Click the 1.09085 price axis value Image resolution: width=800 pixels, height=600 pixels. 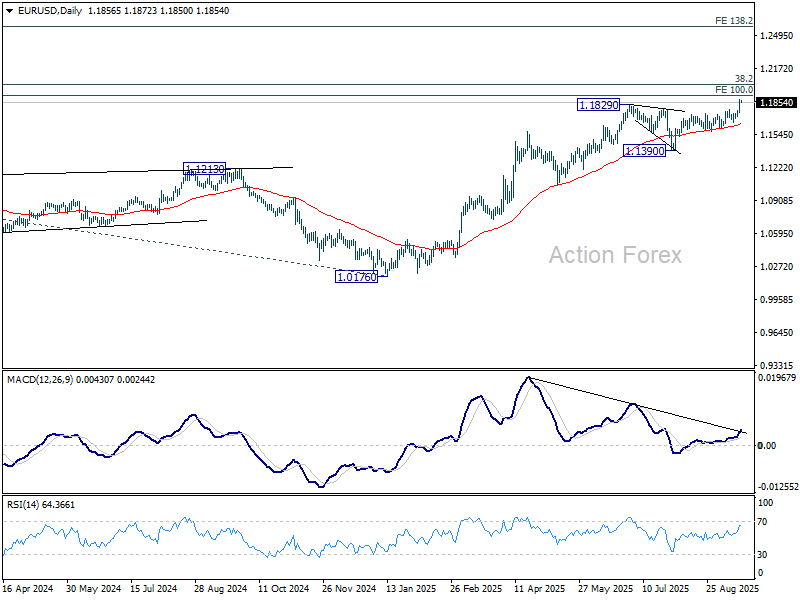(777, 201)
